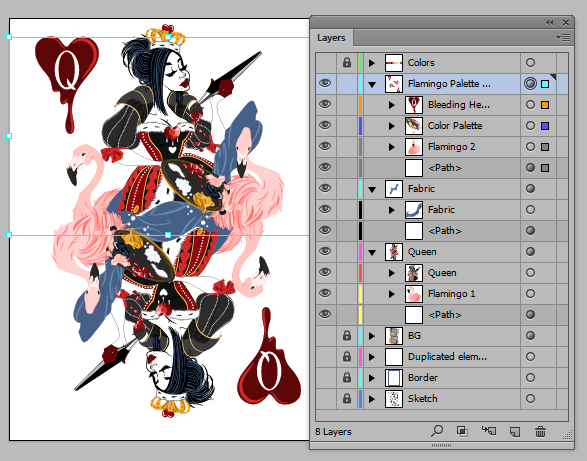
Task: Hide the Flamingo Palette layer
Action: click(x=325, y=83)
